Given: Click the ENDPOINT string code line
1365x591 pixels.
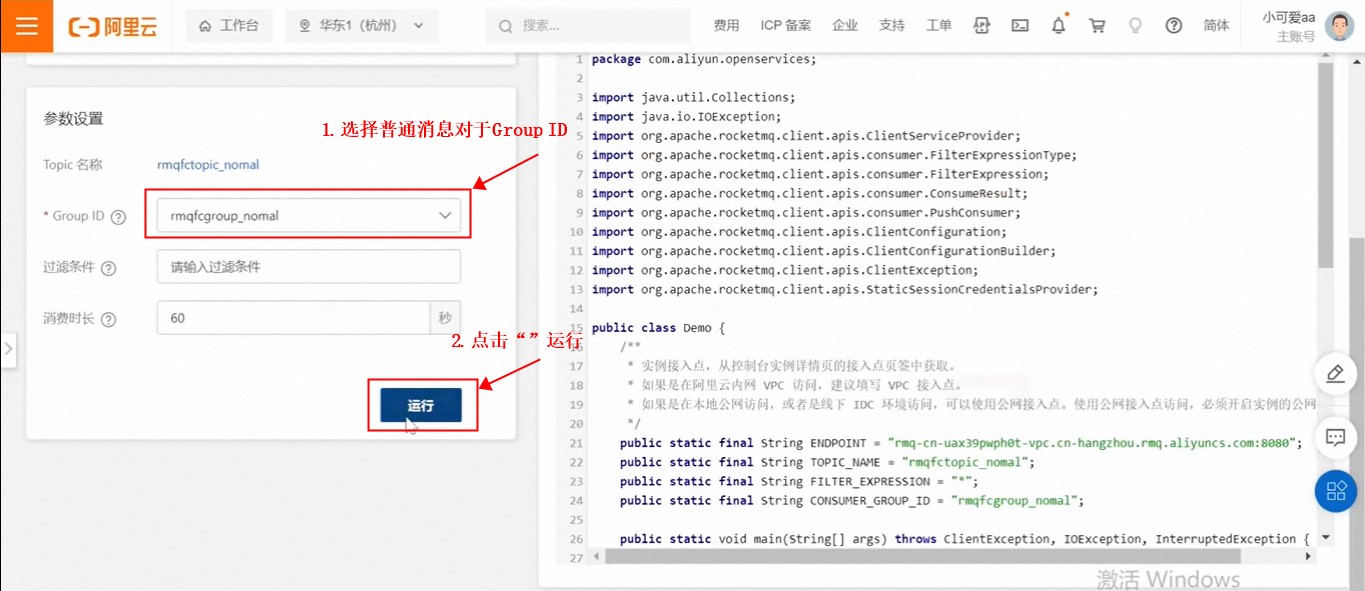Looking at the screenshot, I should tap(961, 443).
